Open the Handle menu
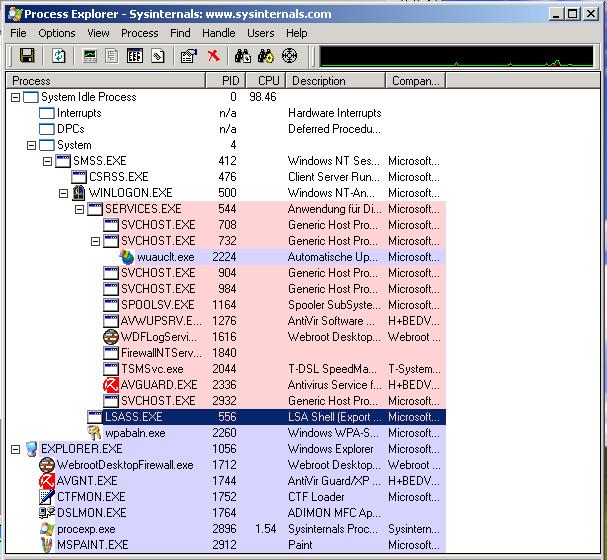This screenshot has height=560, width=607. [x=218, y=33]
